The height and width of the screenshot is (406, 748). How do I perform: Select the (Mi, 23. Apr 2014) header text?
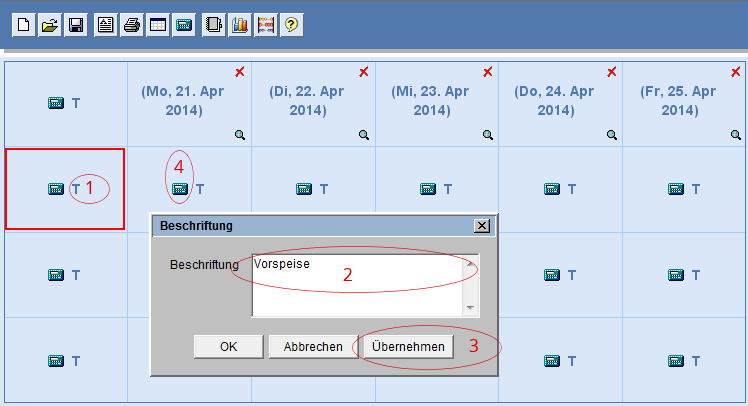pos(432,101)
